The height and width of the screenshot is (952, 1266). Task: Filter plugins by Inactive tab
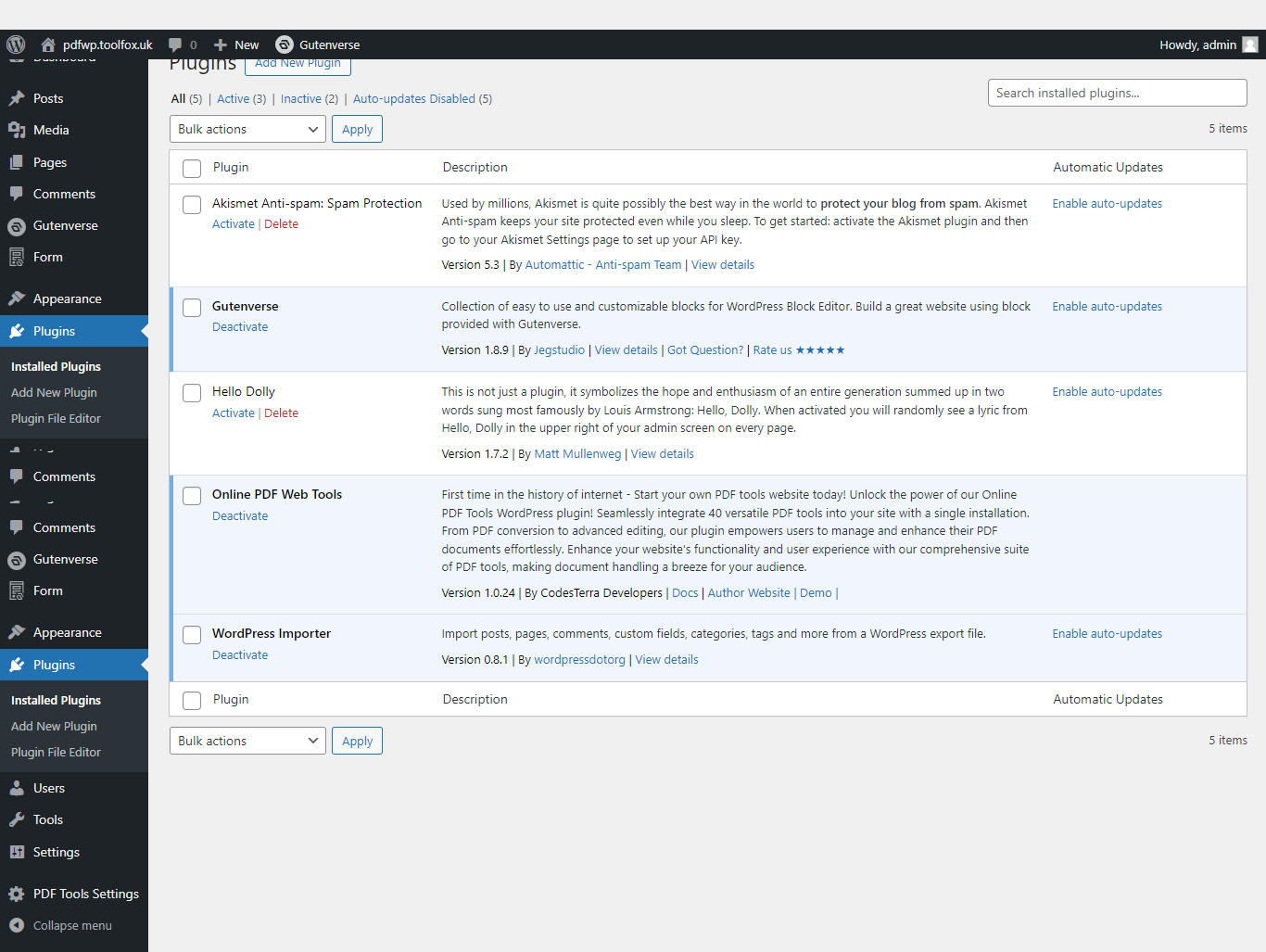coord(309,99)
